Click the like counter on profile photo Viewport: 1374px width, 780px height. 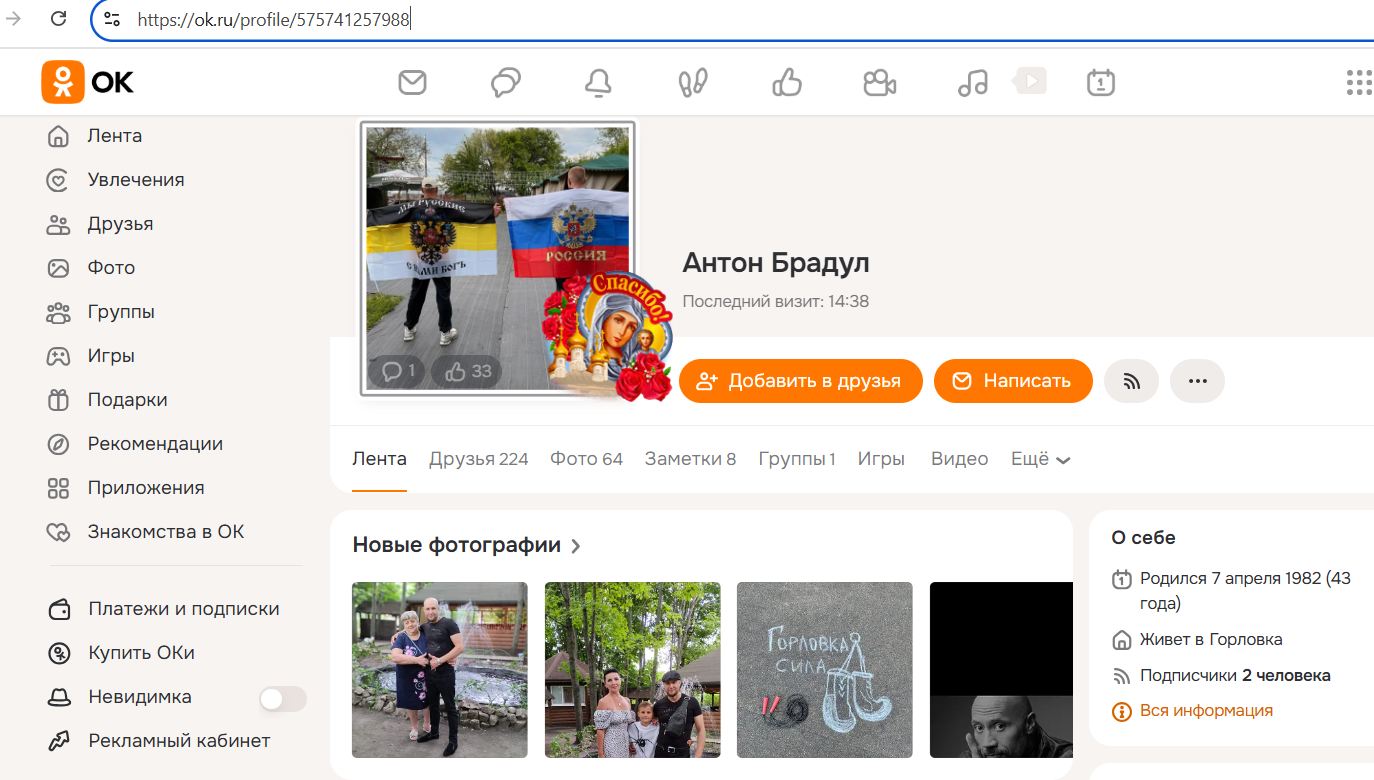tap(468, 372)
